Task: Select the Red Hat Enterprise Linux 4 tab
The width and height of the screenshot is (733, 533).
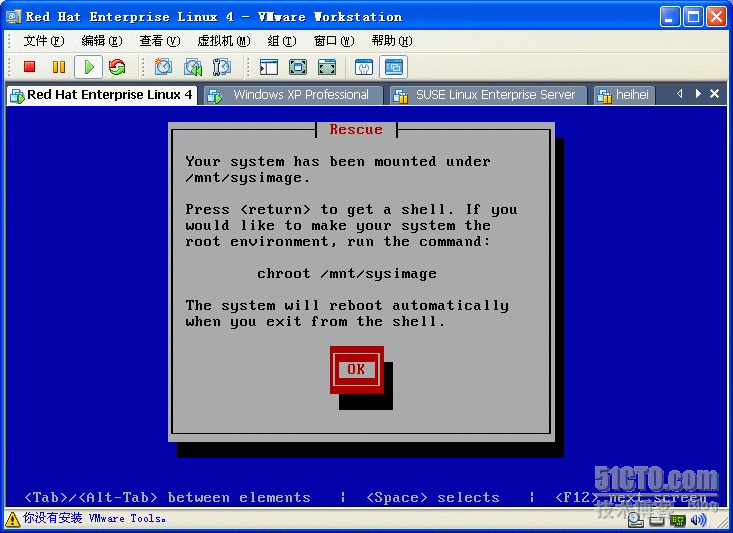Action: (102, 95)
